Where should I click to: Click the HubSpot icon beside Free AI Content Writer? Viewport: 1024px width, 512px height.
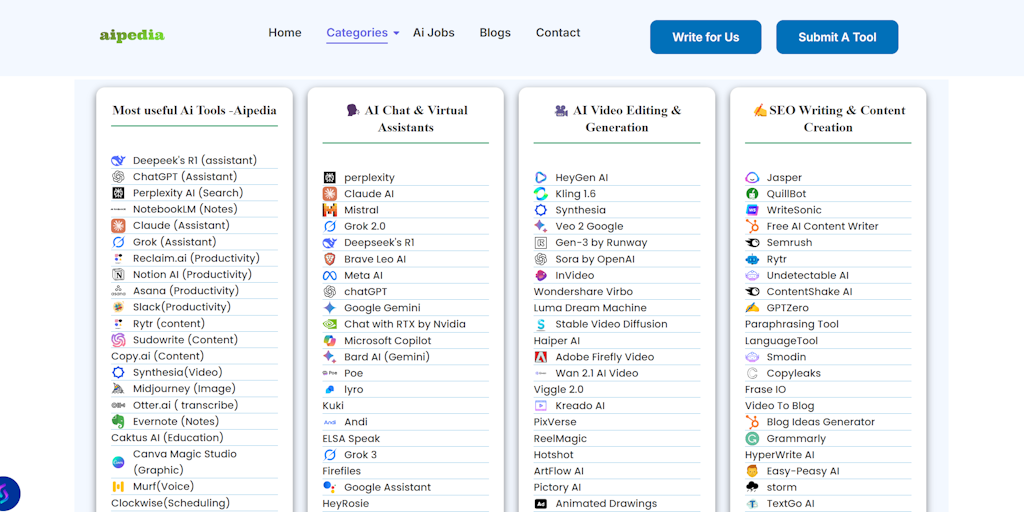point(752,227)
